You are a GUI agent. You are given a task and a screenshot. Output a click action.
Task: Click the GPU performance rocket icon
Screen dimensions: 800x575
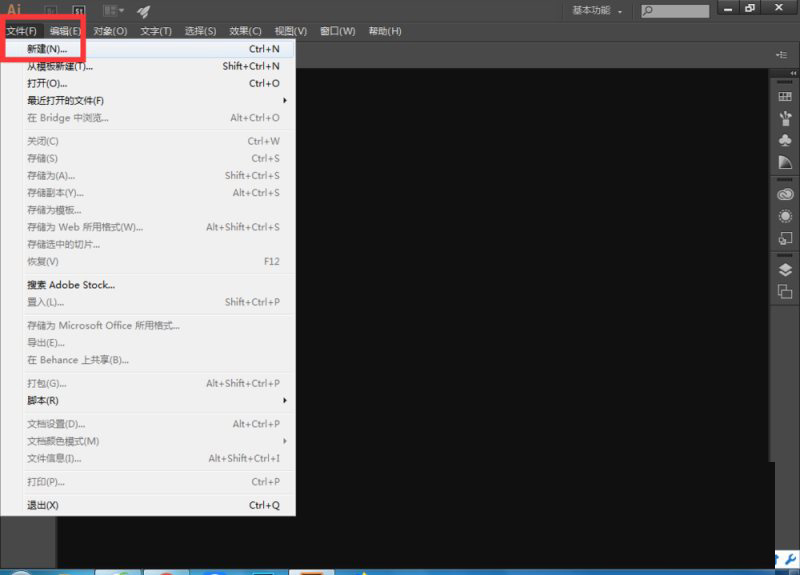coord(143,11)
